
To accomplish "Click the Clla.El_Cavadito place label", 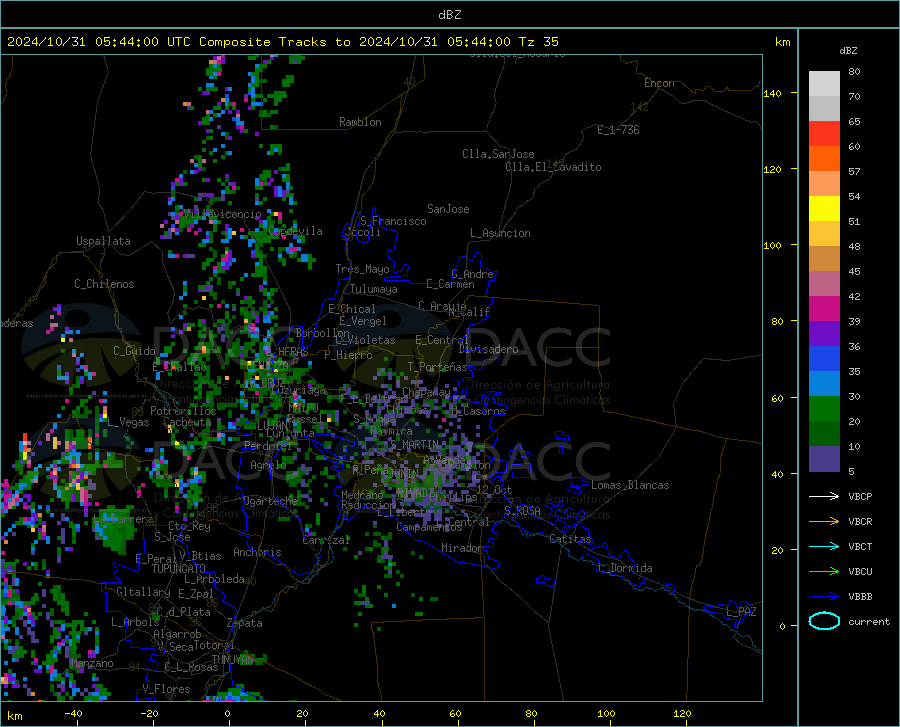I will point(553,167).
